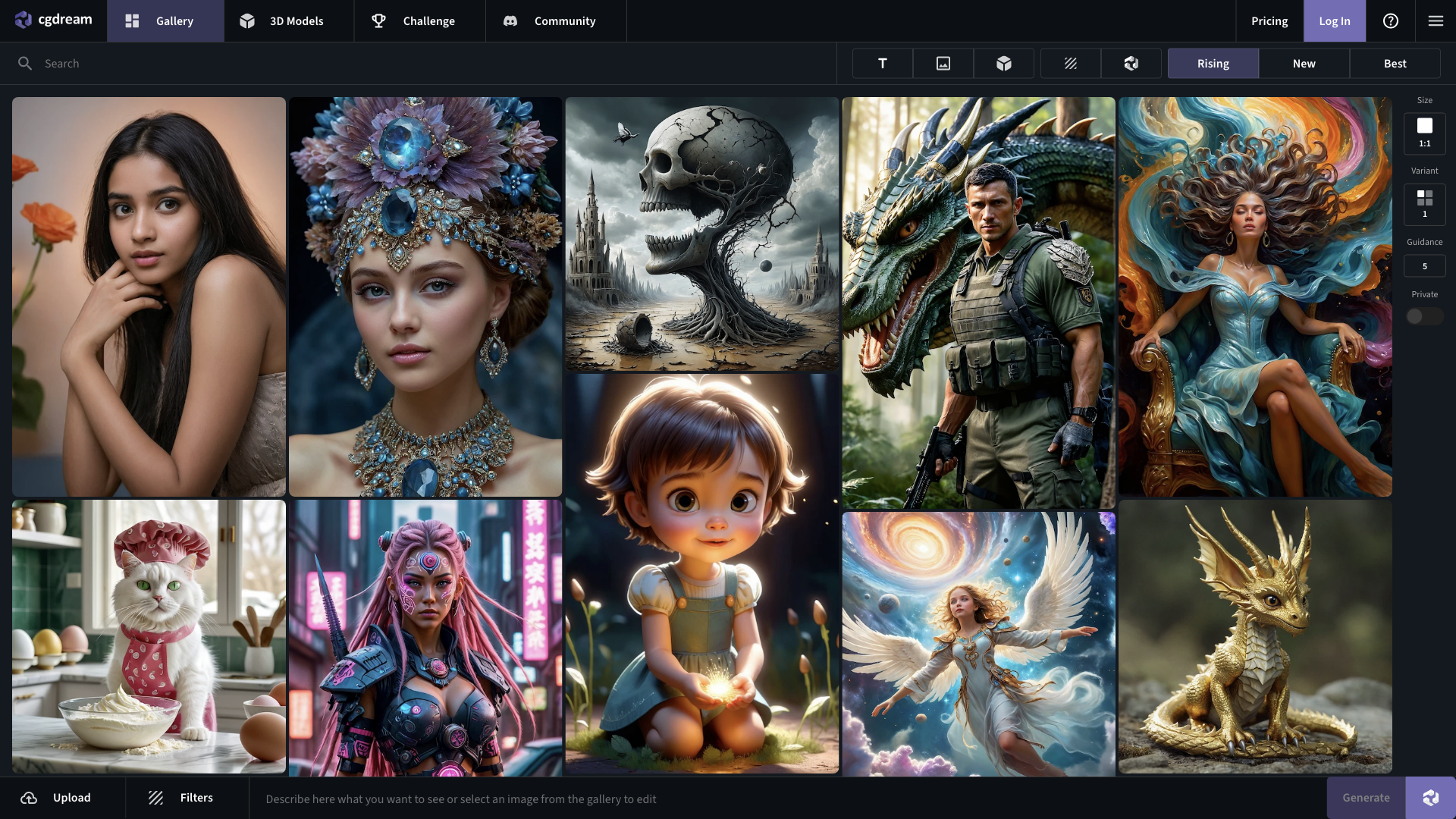Open the dark-haired woman portrait image
1456x819 pixels.
pos(149,297)
